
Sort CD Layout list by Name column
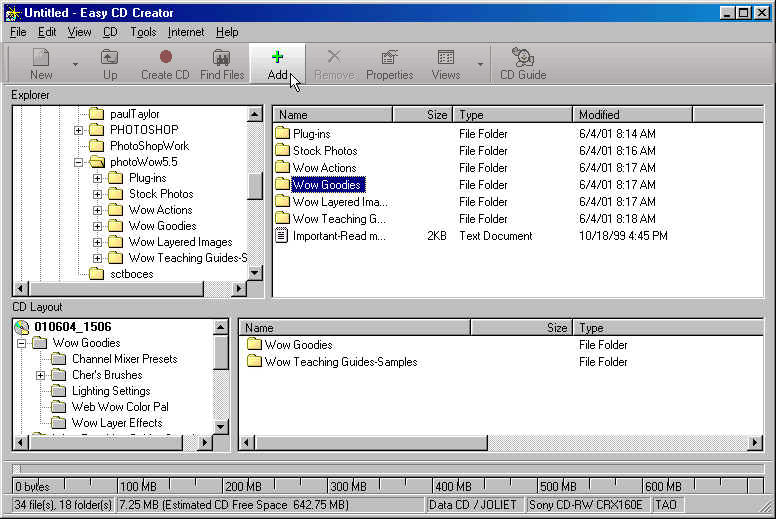pyautogui.click(x=354, y=328)
